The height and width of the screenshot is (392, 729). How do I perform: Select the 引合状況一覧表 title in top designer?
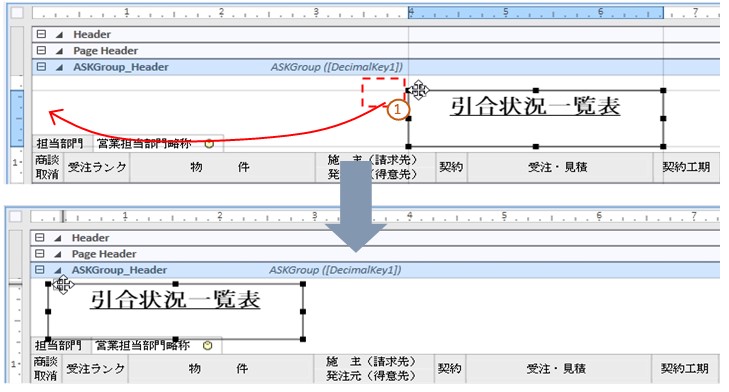[x=535, y=106]
